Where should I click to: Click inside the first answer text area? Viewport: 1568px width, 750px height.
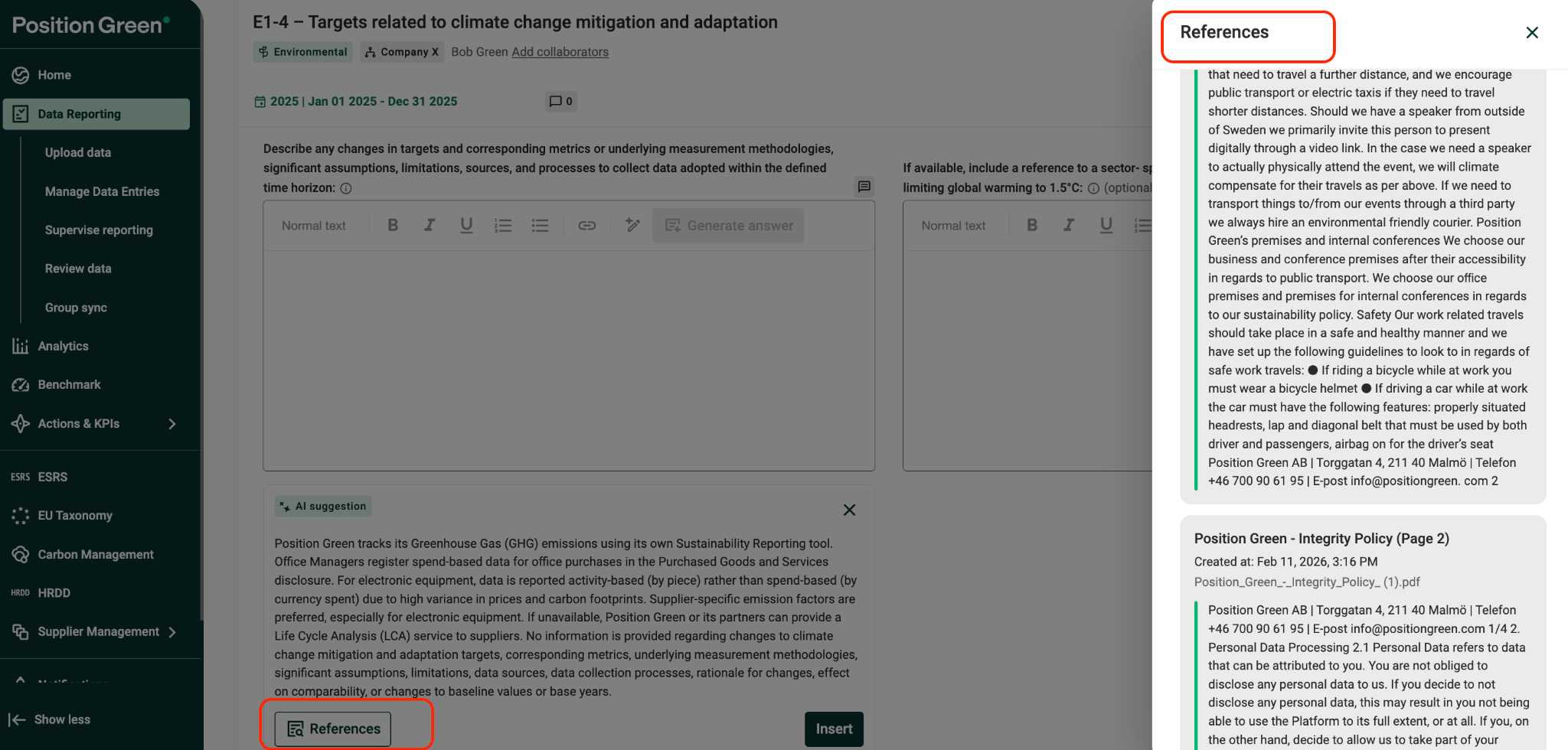[x=569, y=360]
